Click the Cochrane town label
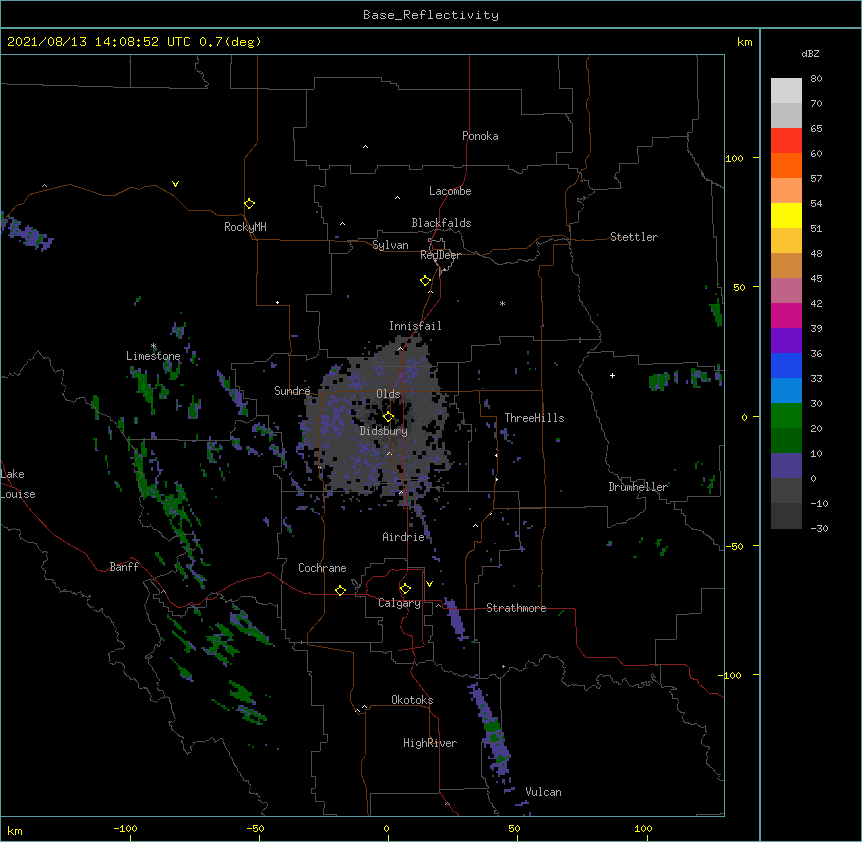Image resolution: width=862 pixels, height=842 pixels. click(x=322, y=568)
